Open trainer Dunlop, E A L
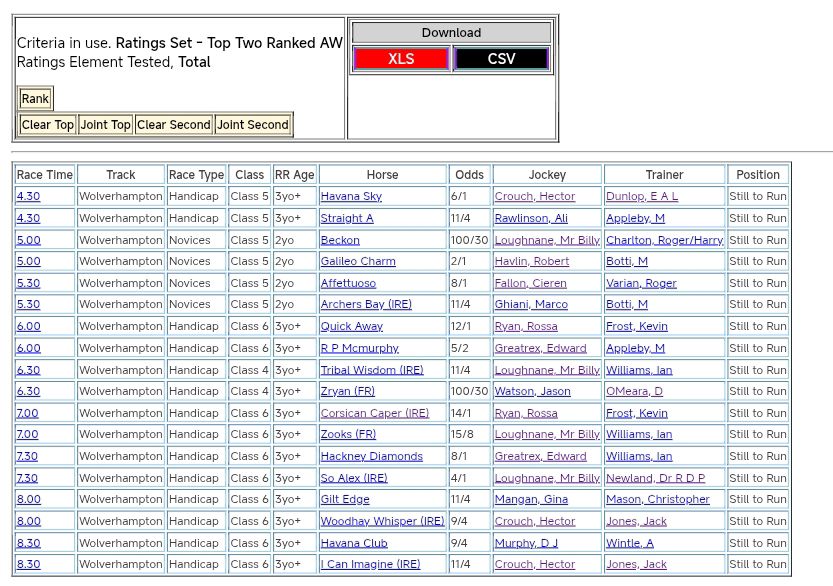 pyautogui.click(x=641, y=197)
